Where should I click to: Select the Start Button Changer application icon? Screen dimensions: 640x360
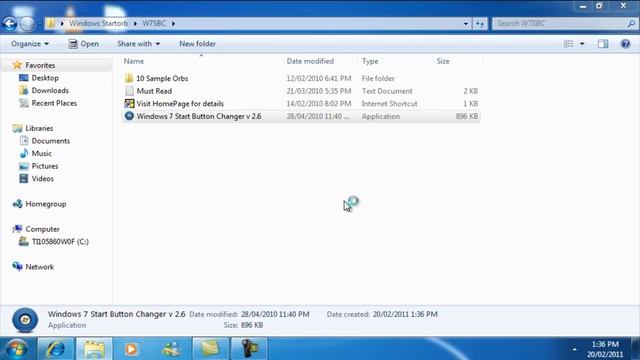129,116
